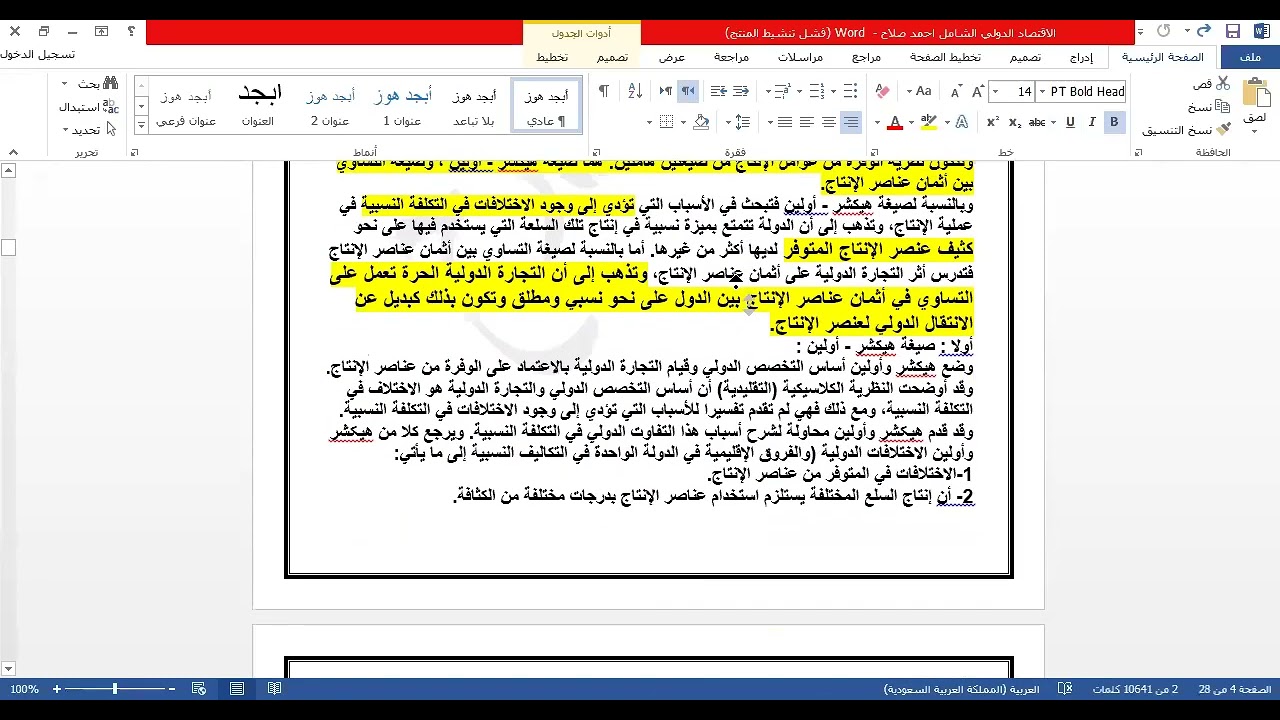Open Paste options dropdown arrow under لصق
Image resolution: width=1280 pixels, height=720 pixels.
[x=1255, y=131]
